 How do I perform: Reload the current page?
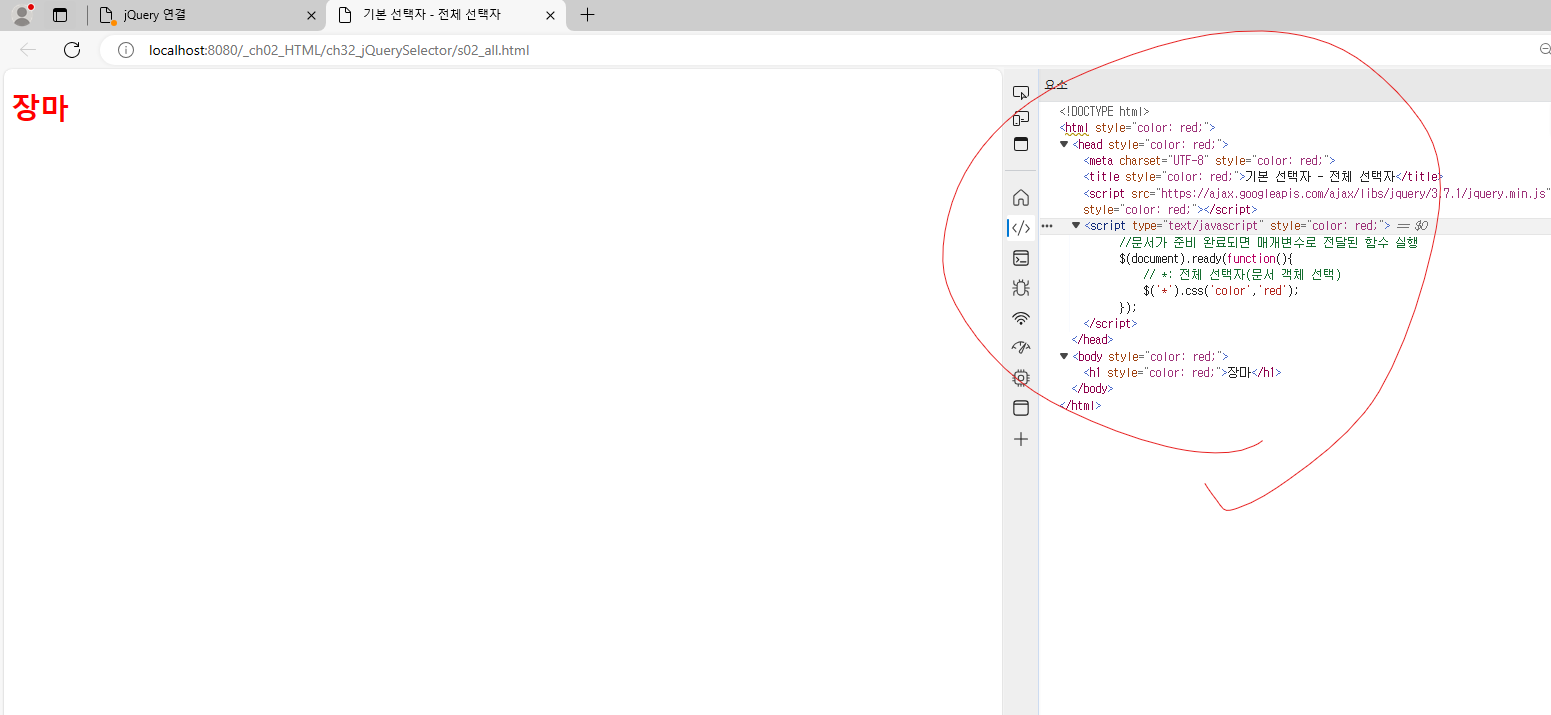point(72,50)
